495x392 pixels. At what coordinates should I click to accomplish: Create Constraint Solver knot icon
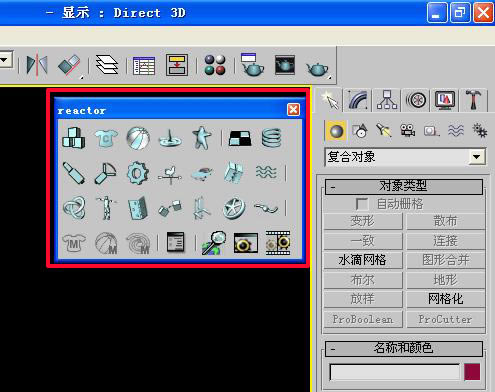[74, 208]
